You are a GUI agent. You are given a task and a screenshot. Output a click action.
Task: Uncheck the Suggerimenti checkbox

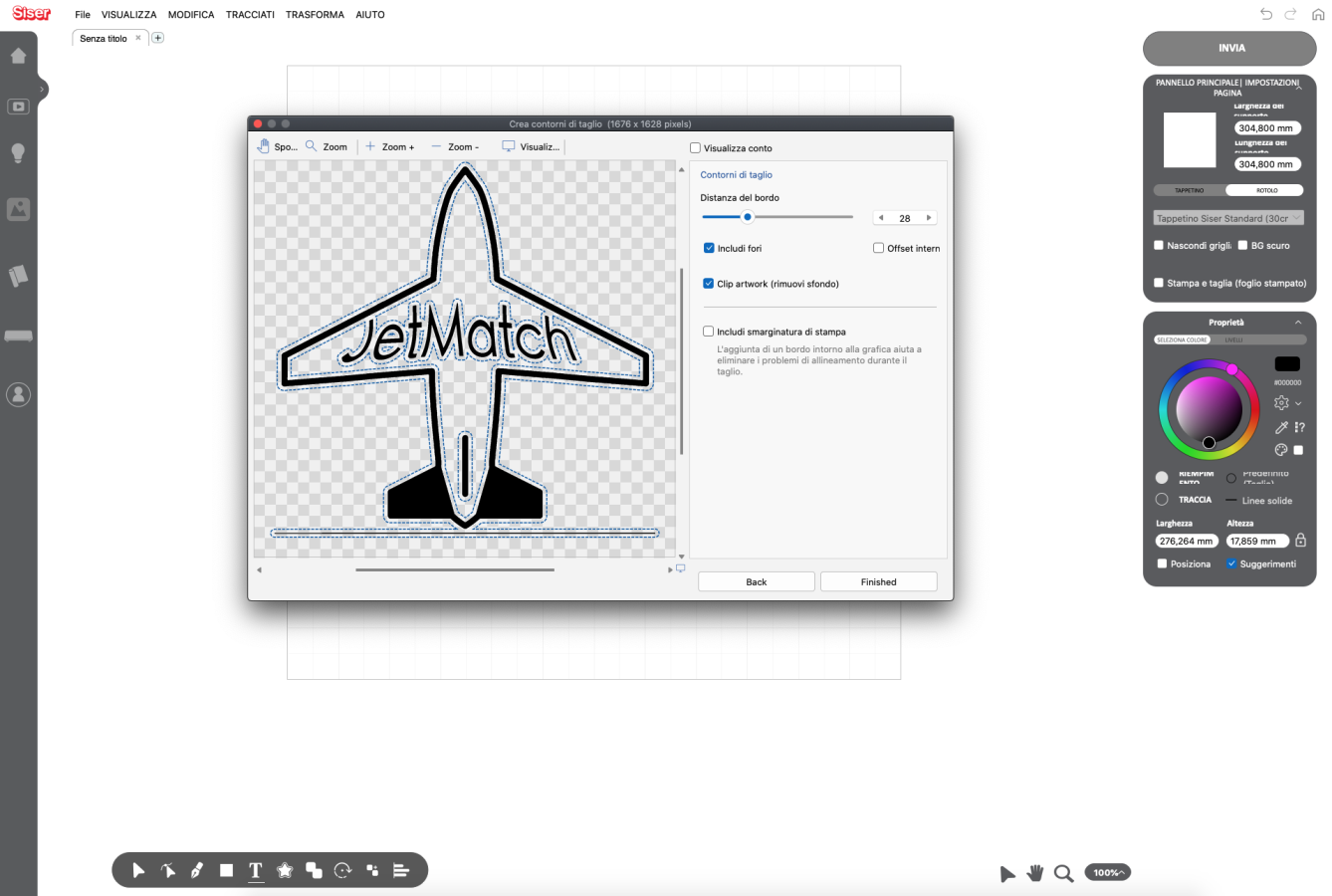1231,563
